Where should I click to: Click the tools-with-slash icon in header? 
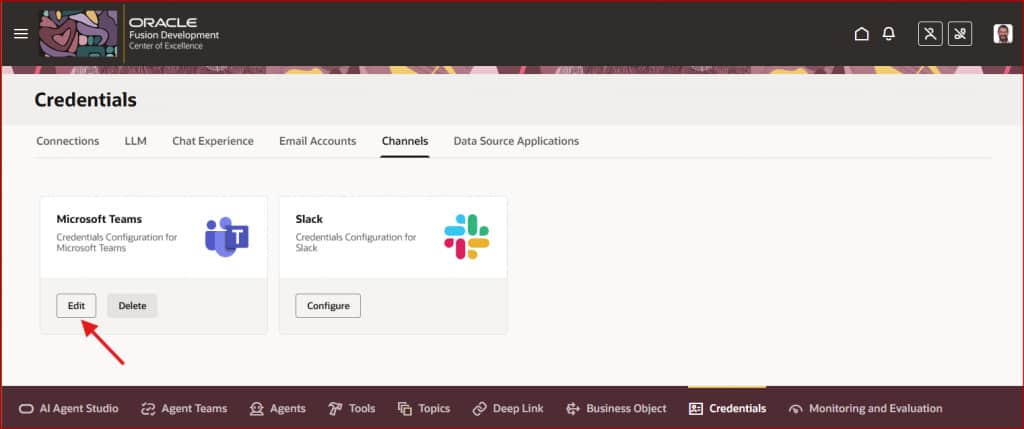tap(960, 34)
